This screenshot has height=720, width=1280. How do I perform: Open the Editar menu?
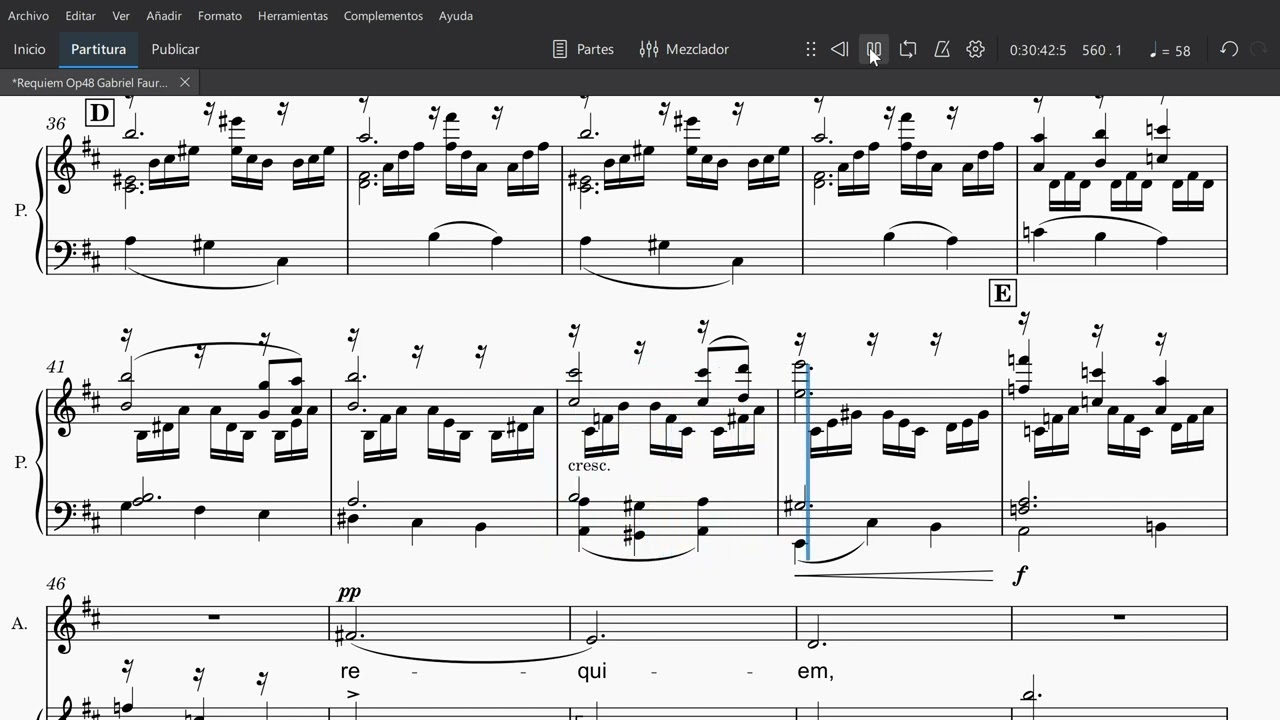[x=81, y=16]
